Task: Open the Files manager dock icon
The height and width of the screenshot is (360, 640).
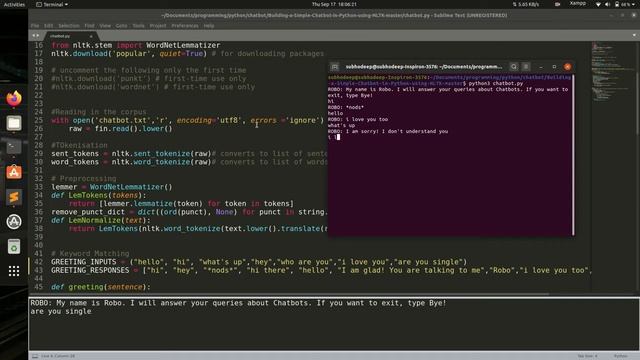Action: click(14, 123)
